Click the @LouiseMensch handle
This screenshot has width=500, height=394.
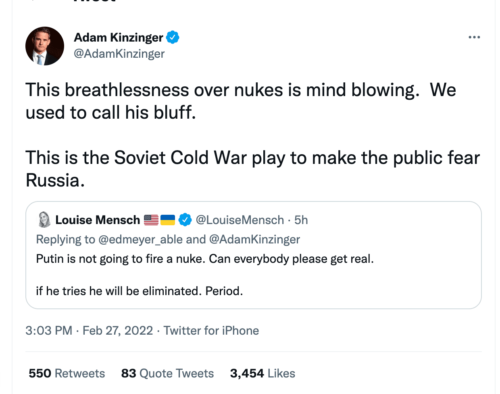(x=240, y=220)
